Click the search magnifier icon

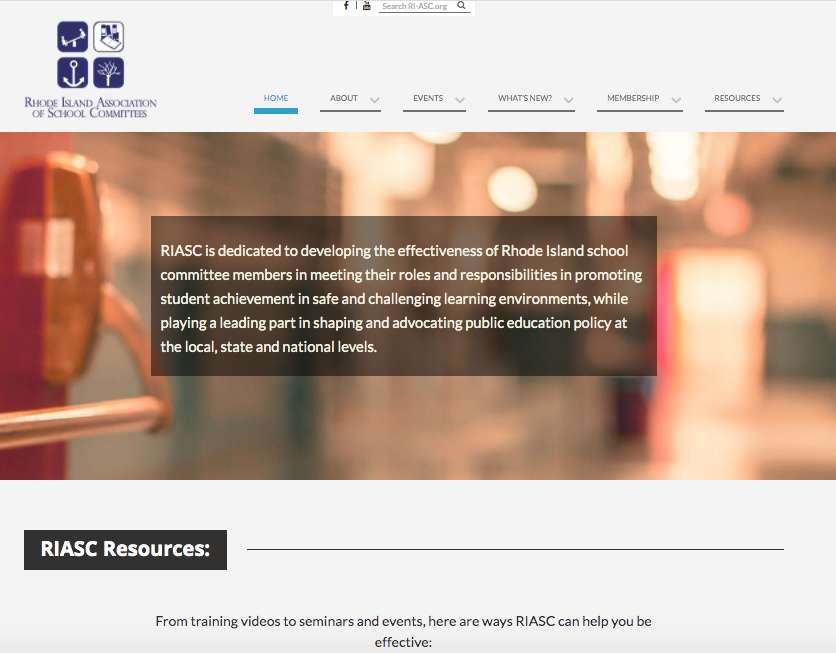pos(461,6)
